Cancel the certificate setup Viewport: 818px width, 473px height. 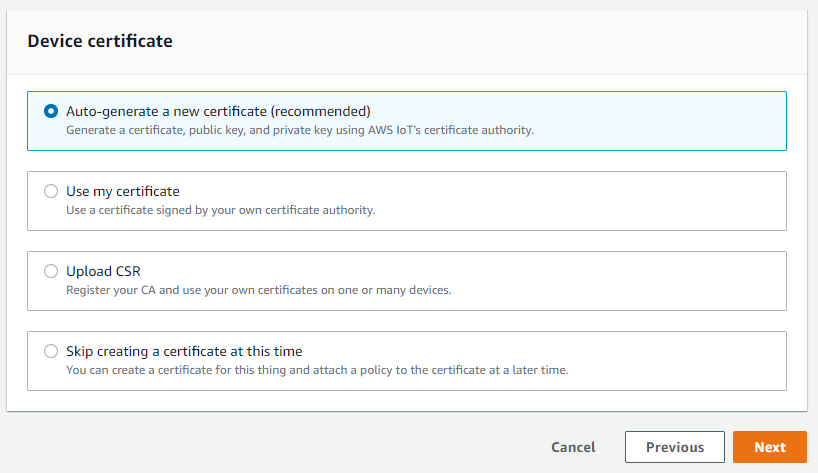tap(573, 447)
